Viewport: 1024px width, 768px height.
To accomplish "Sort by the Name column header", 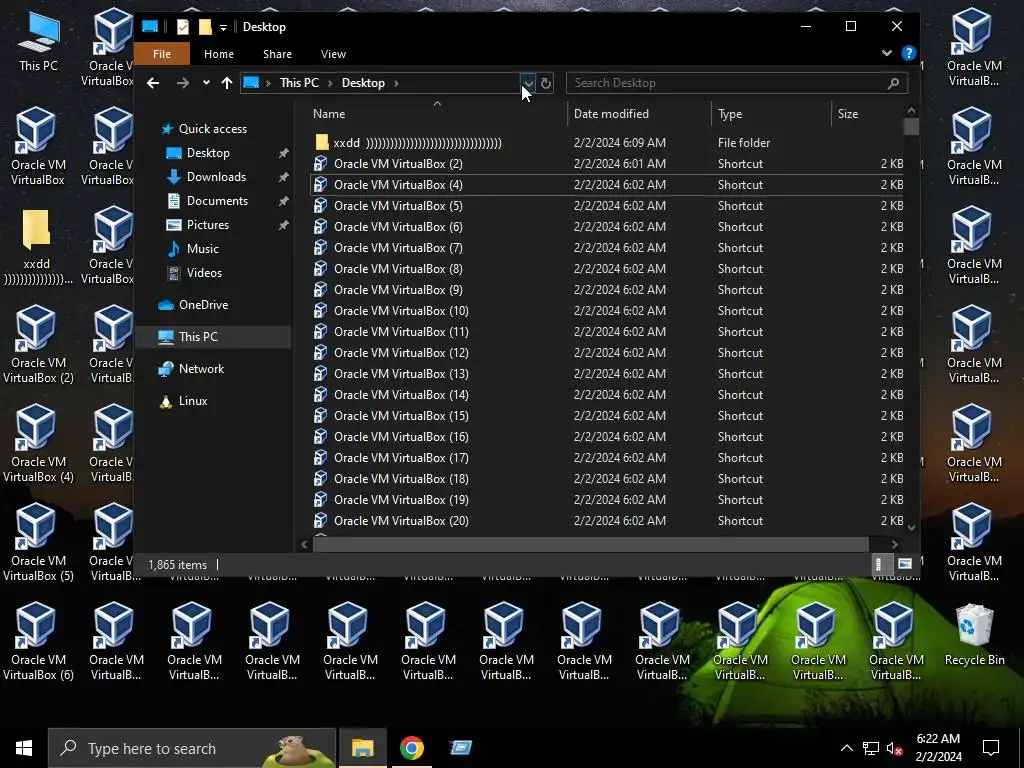I will (436, 114).
